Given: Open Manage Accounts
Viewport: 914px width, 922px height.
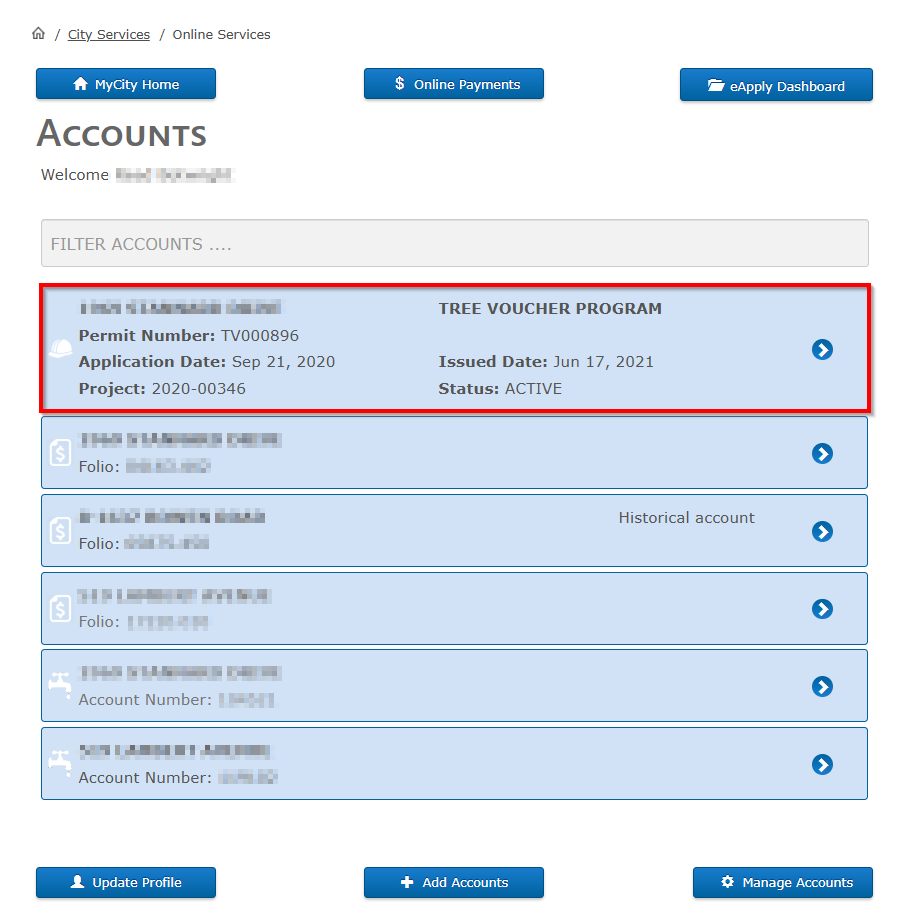Looking at the screenshot, I should pyautogui.click(x=782, y=882).
